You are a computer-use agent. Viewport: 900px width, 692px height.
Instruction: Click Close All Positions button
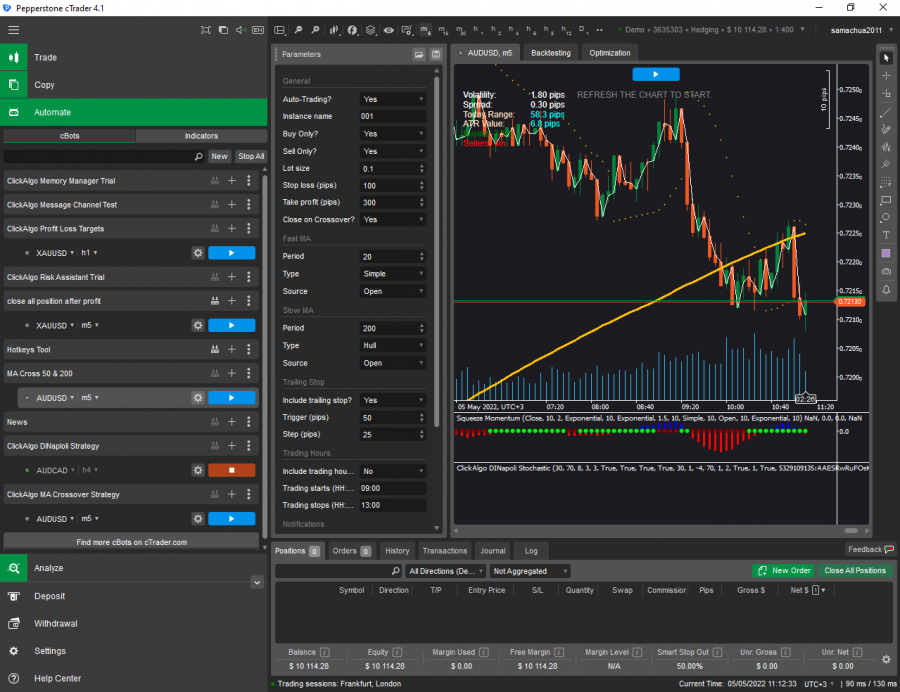tap(855, 570)
